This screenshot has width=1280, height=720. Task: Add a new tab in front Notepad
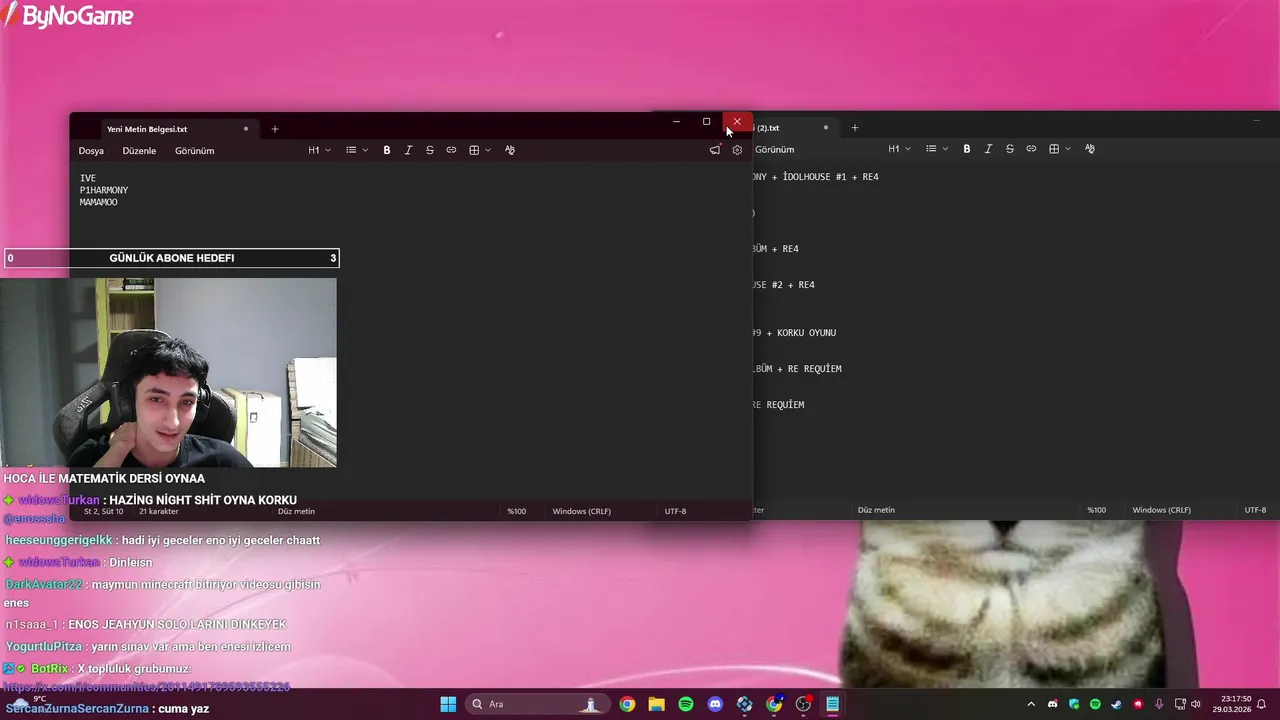[x=275, y=129]
